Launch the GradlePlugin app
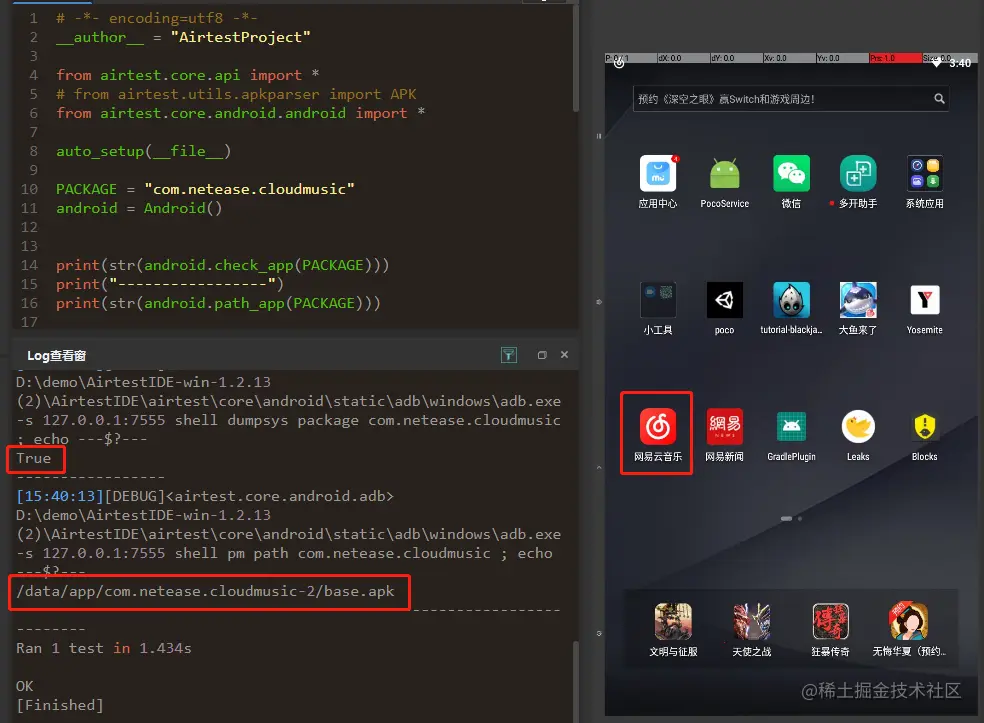 791,427
